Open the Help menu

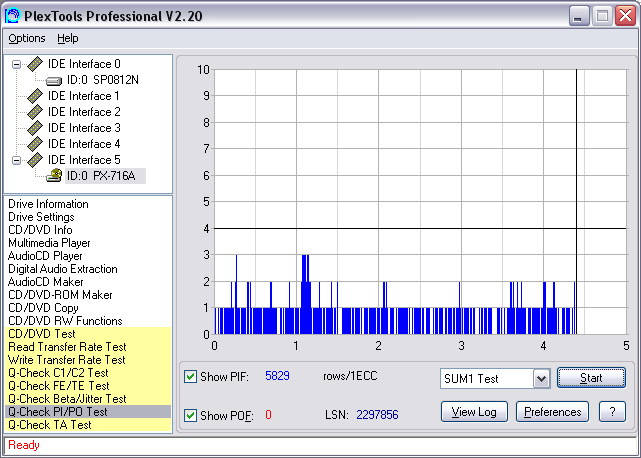(68, 38)
